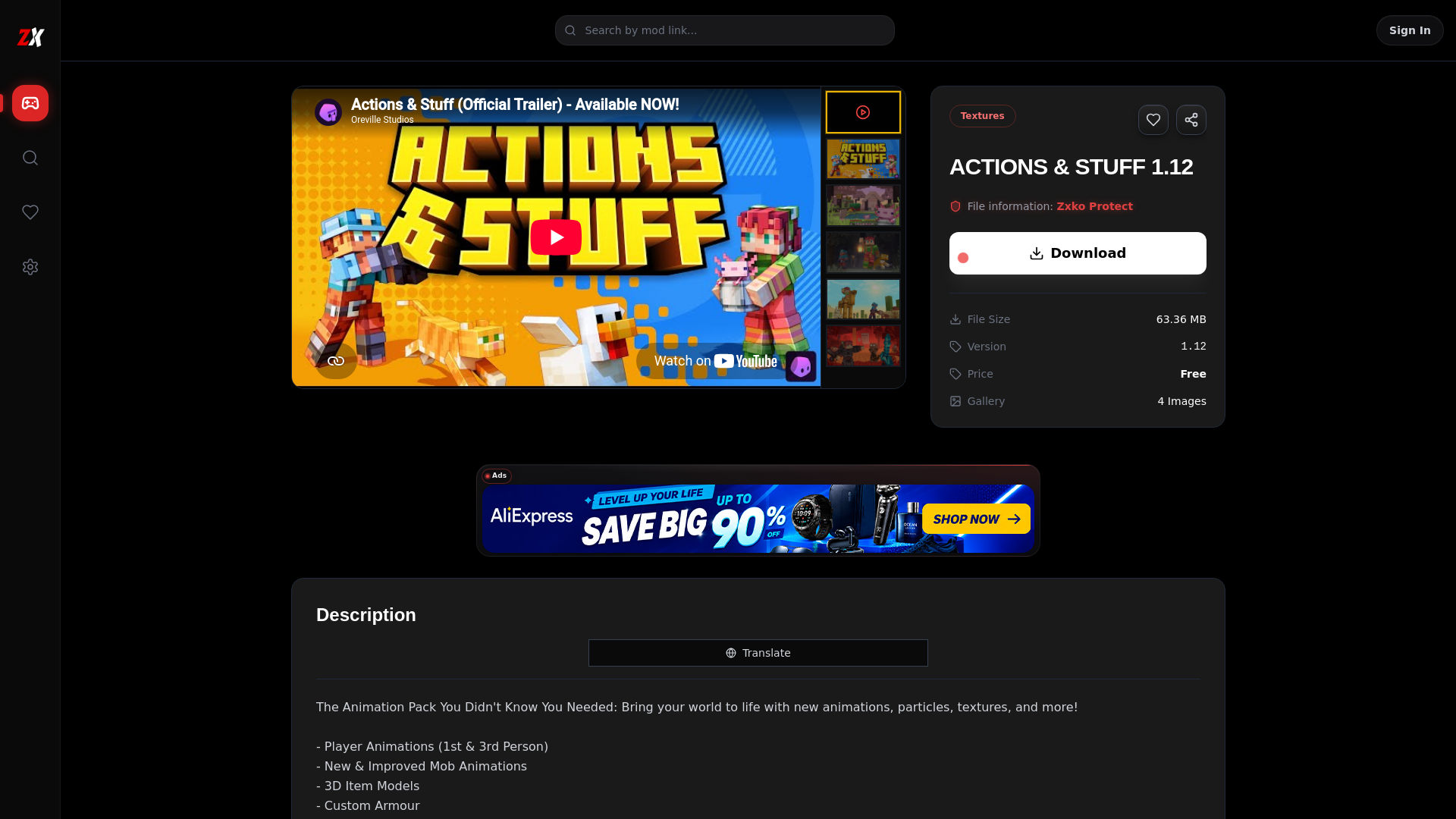1456x819 pixels.
Task: Click the Version 1.12 value
Action: point(1194,347)
